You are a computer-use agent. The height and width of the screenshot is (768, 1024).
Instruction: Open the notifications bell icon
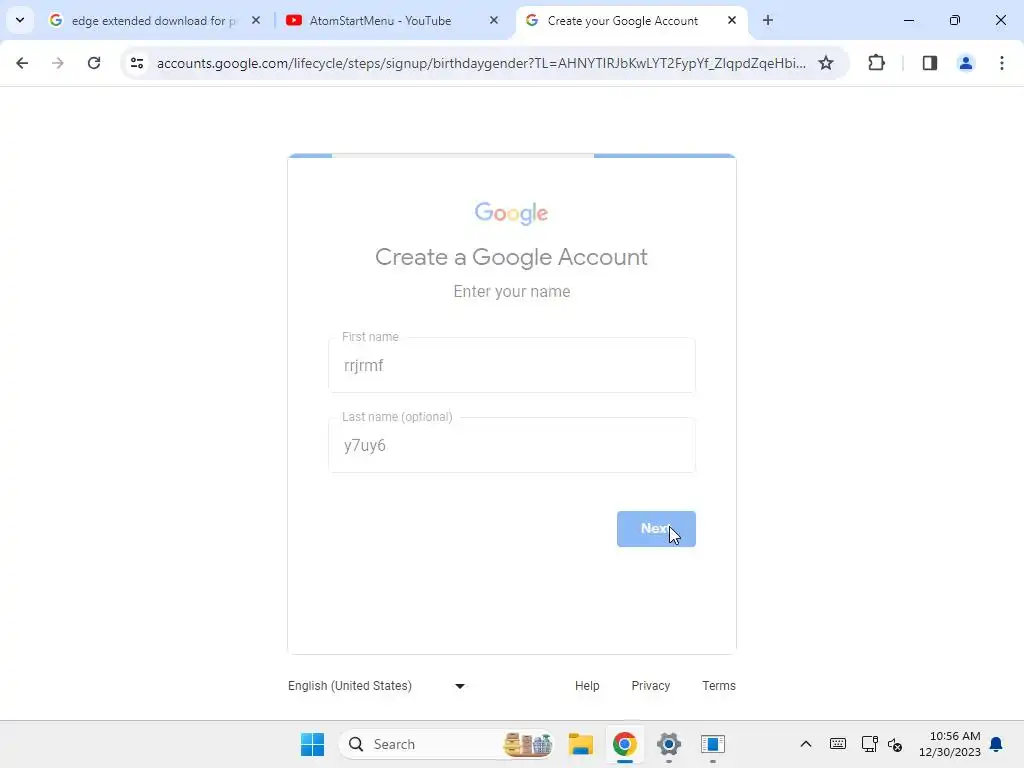(997, 744)
